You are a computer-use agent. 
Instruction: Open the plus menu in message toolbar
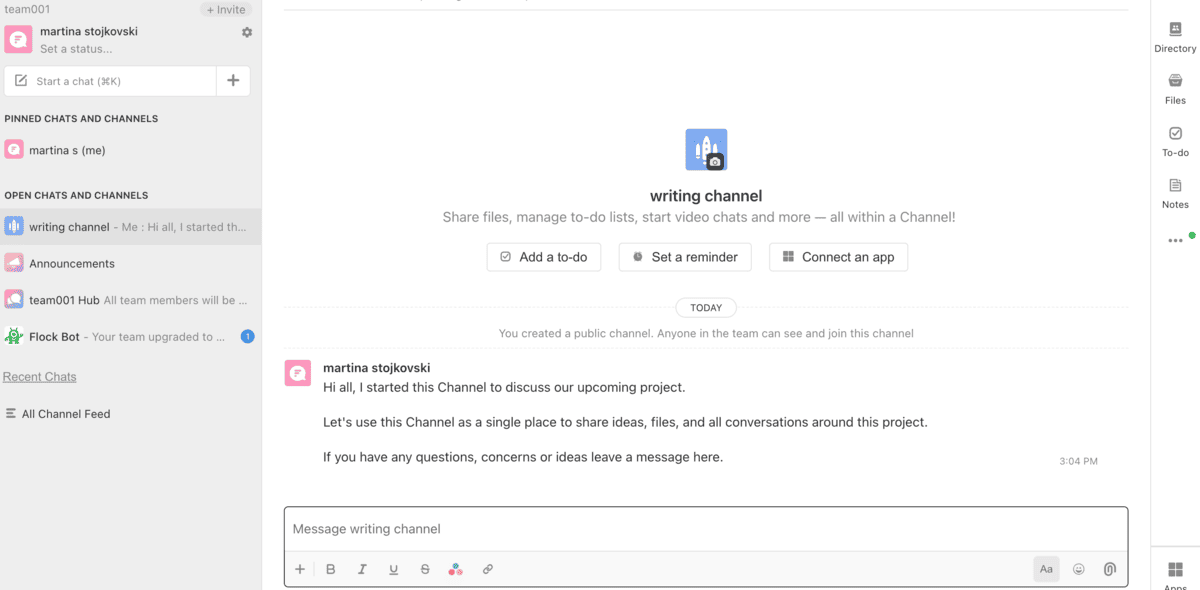[x=299, y=569]
